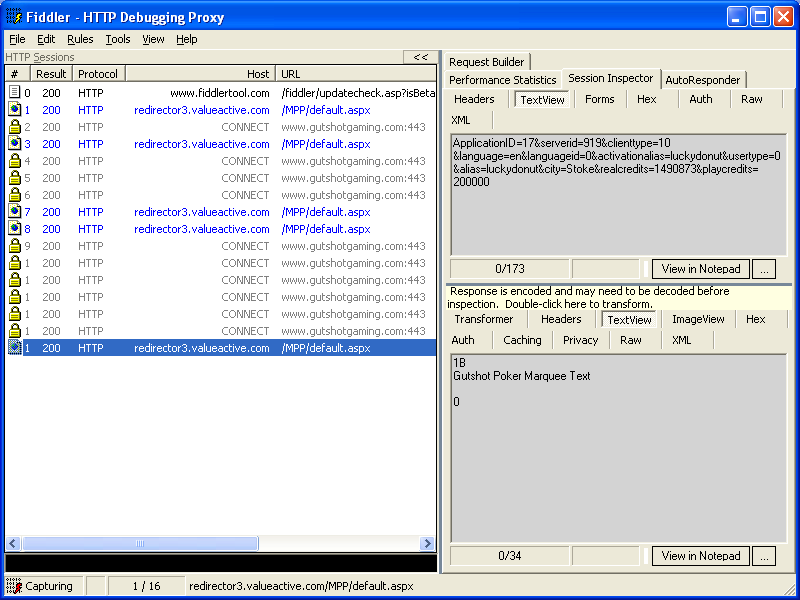Viewport: 800px width, 600px height.
Task: Open the Edit menu
Action: (x=46, y=39)
